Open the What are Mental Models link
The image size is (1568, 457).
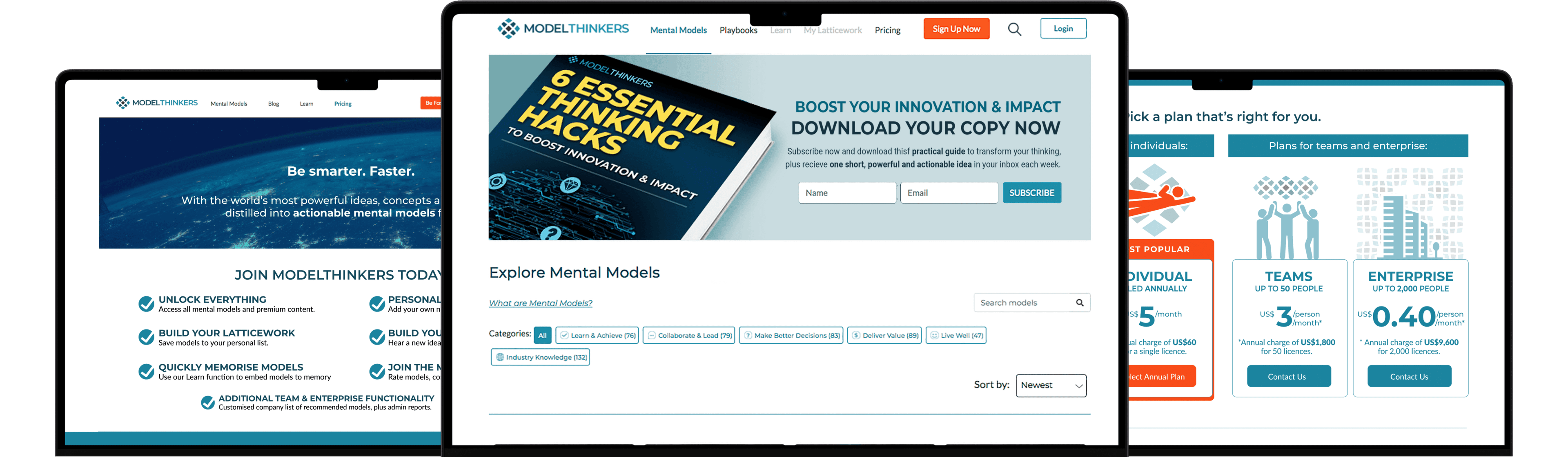pos(541,303)
